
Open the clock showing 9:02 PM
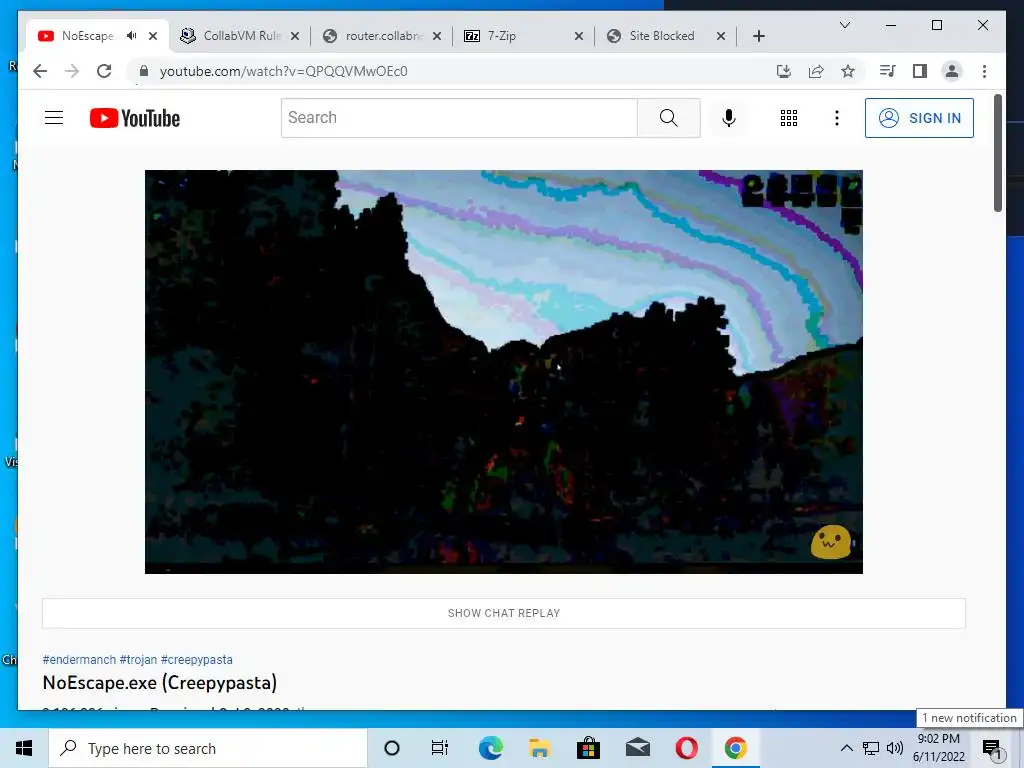(938, 748)
